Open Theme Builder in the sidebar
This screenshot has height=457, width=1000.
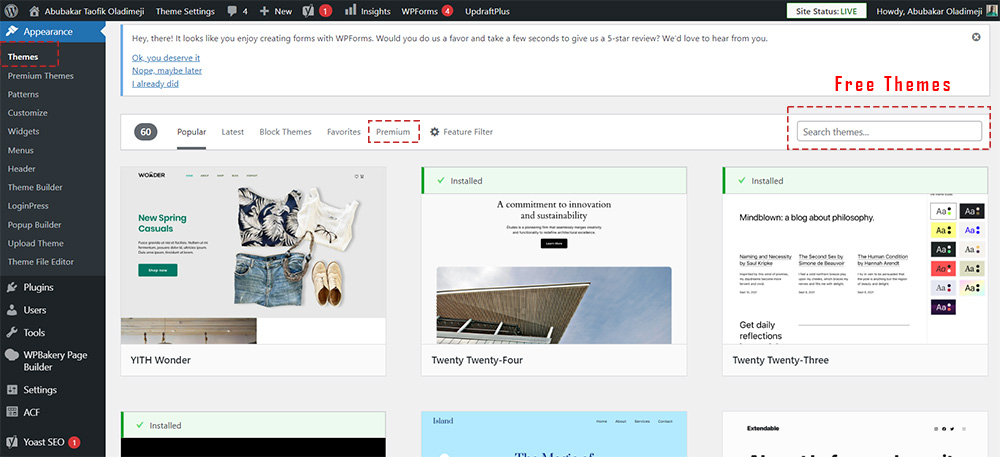(35, 187)
